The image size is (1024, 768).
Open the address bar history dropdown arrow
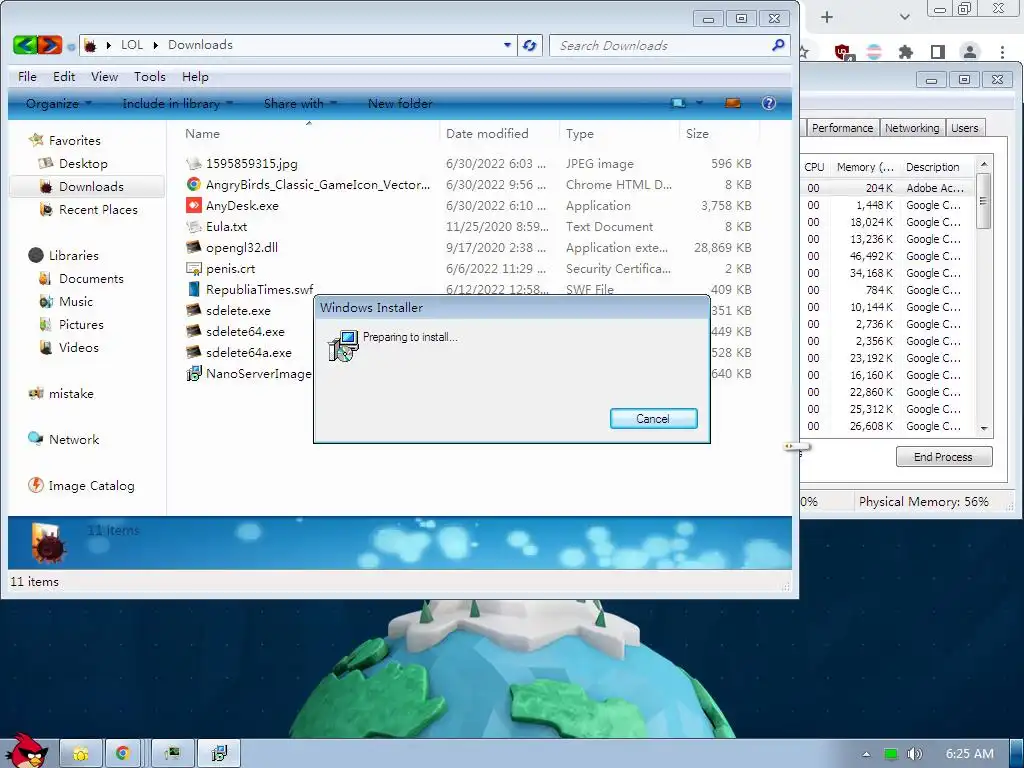pyautogui.click(x=507, y=45)
